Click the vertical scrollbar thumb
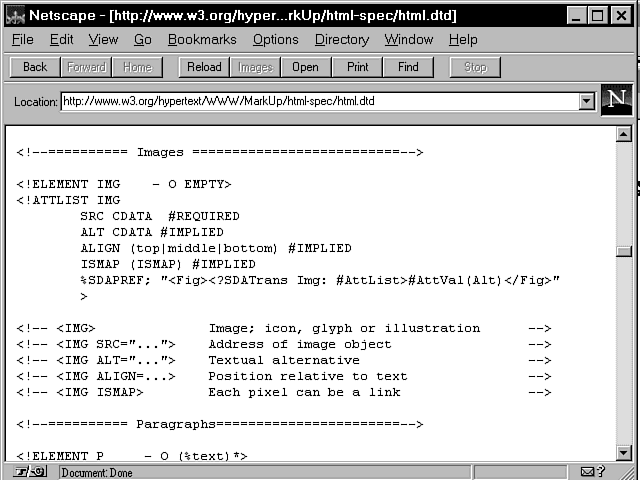This screenshot has width=640, height=480. pyautogui.click(x=624, y=251)
